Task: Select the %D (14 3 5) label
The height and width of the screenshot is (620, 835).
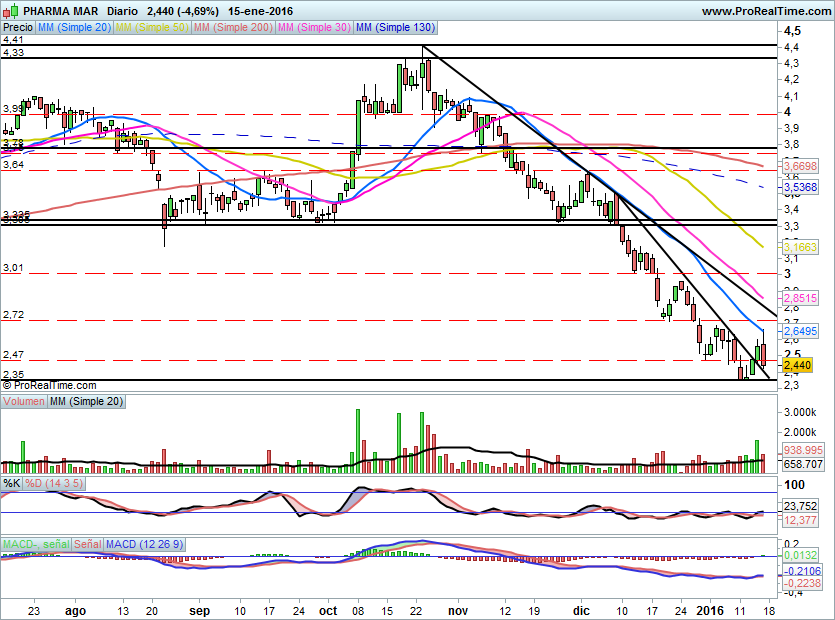Action: 52,483
